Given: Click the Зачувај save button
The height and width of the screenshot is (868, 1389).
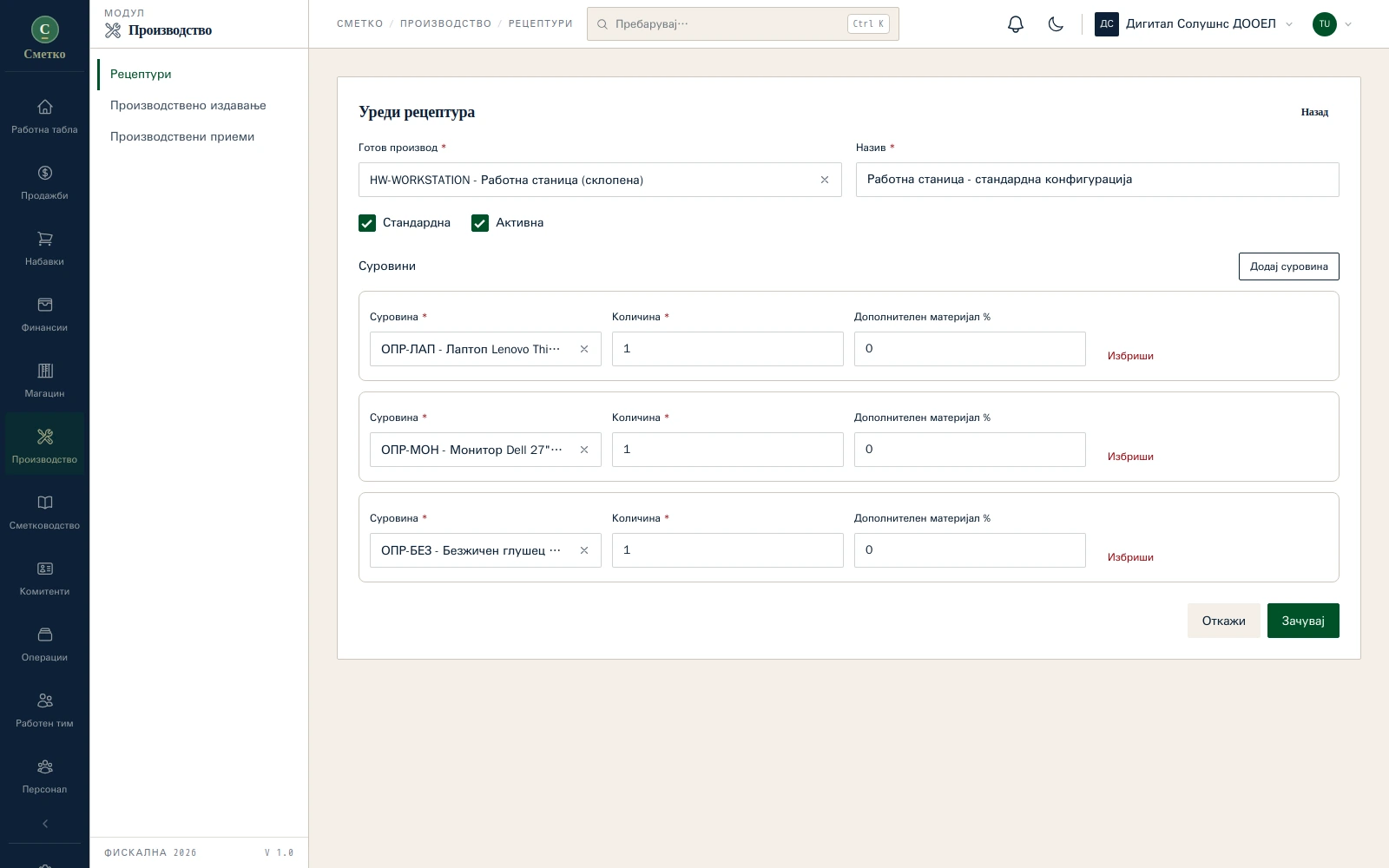Looking at the screenshot, I should point(1303,621).
